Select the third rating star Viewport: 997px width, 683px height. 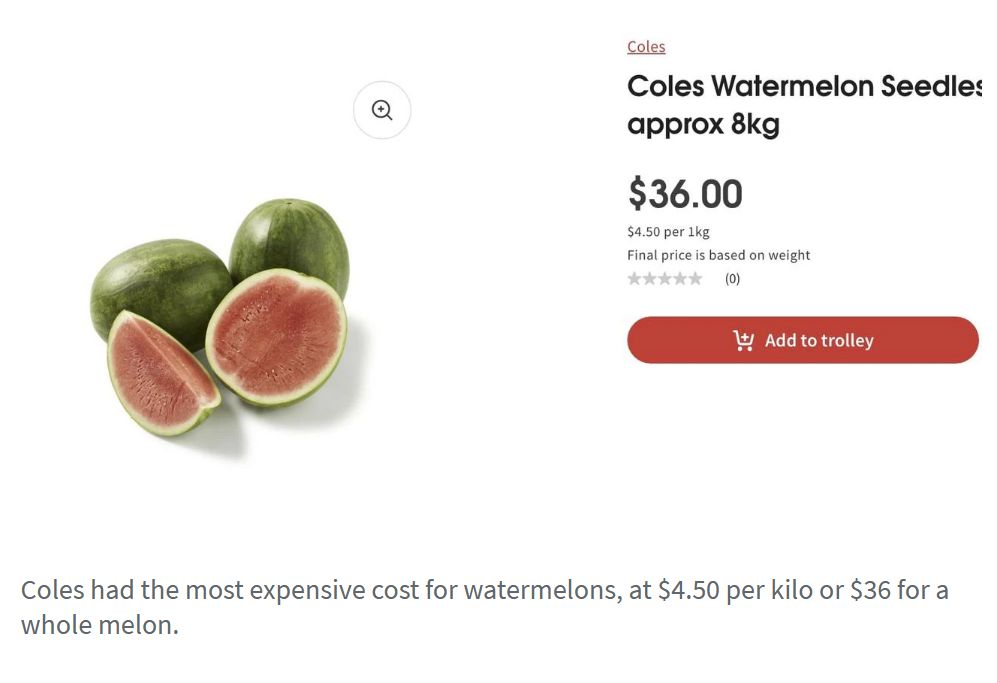click(664, 279)
